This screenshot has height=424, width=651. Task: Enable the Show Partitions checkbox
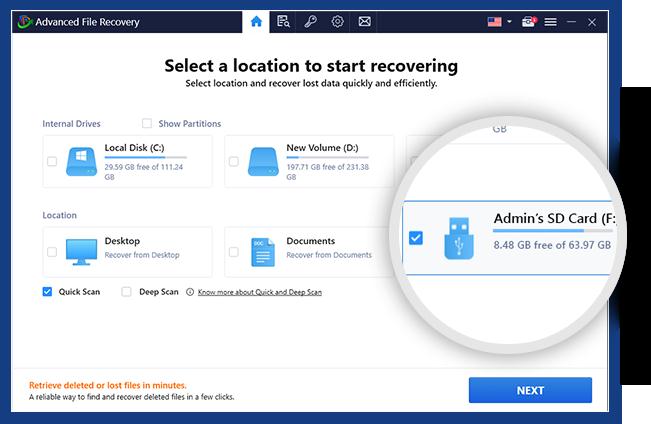147,124
